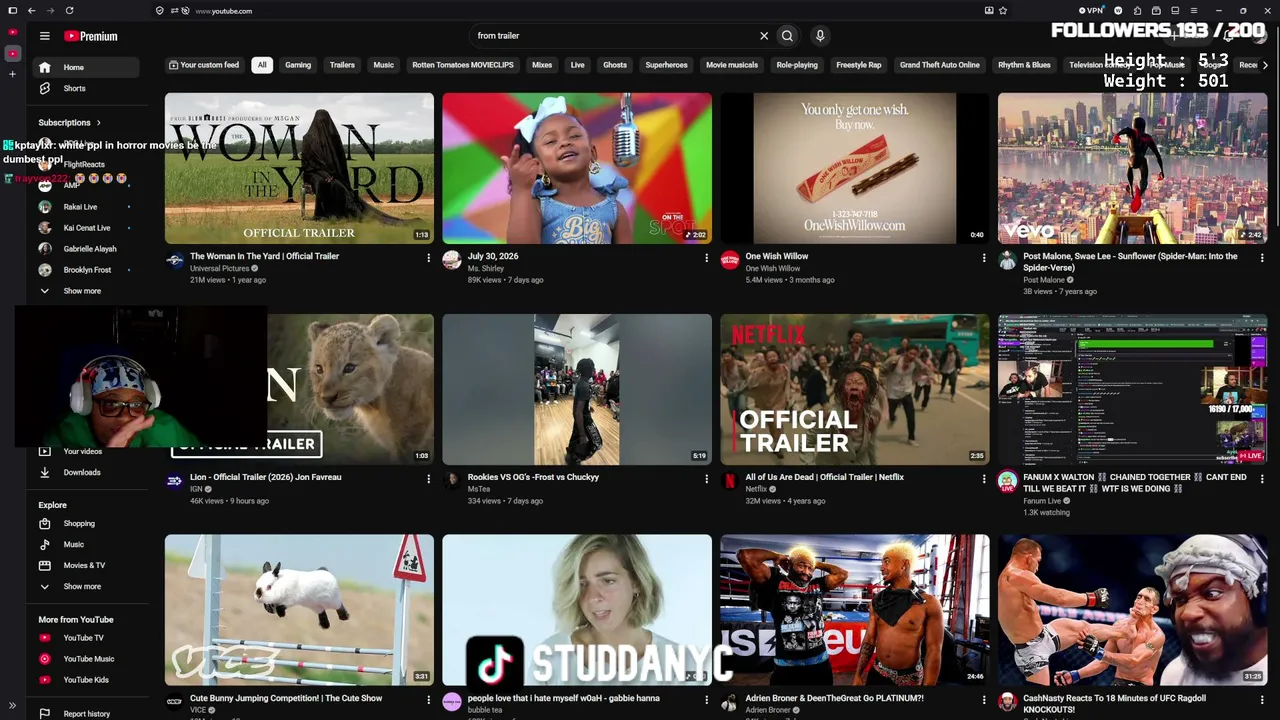
Task: Play All of Us Are Dead Netflix thumbnail
Action: coord(855,389)
